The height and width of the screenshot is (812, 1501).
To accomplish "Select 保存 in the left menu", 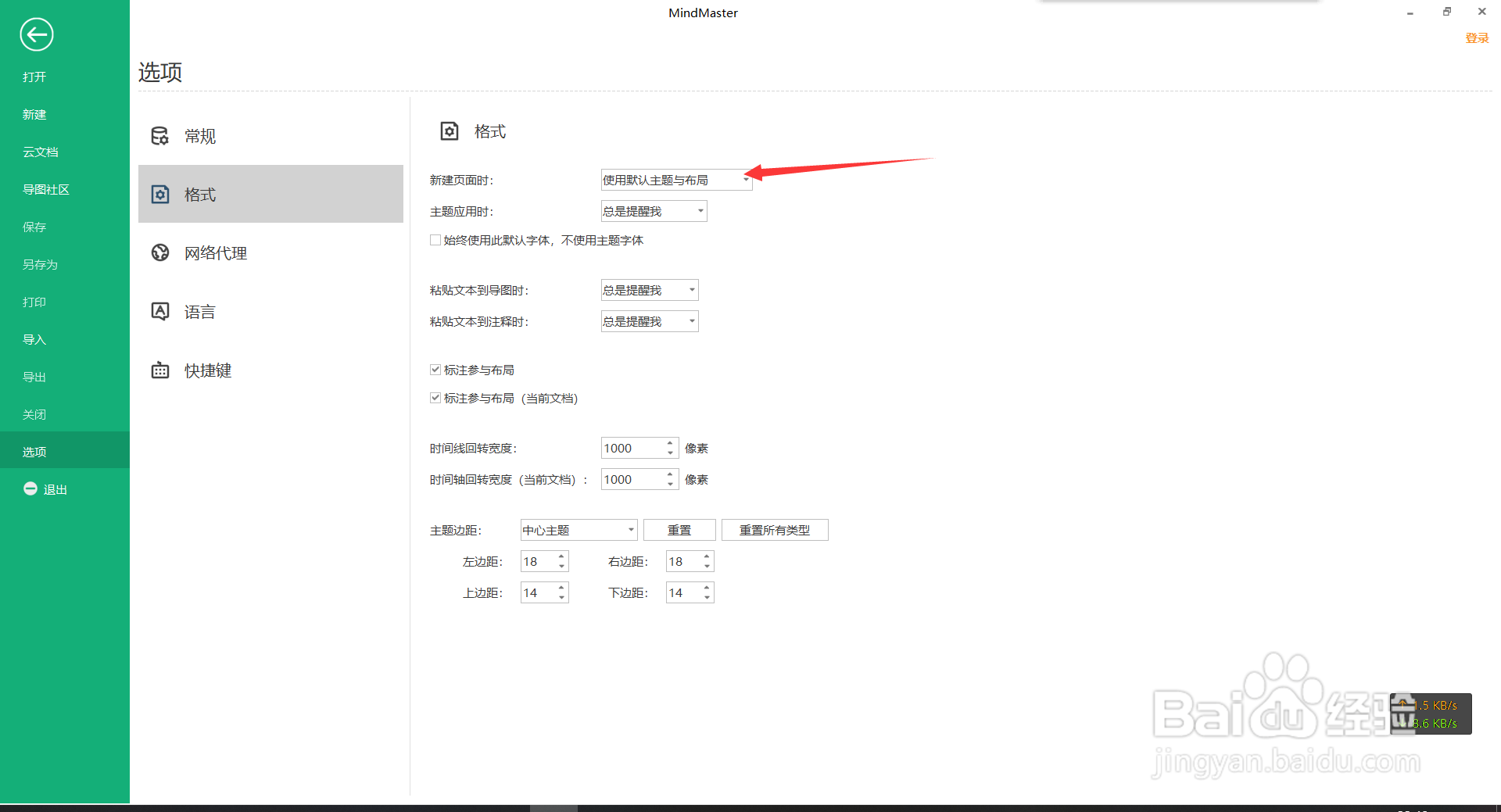I will pos(34,227).
